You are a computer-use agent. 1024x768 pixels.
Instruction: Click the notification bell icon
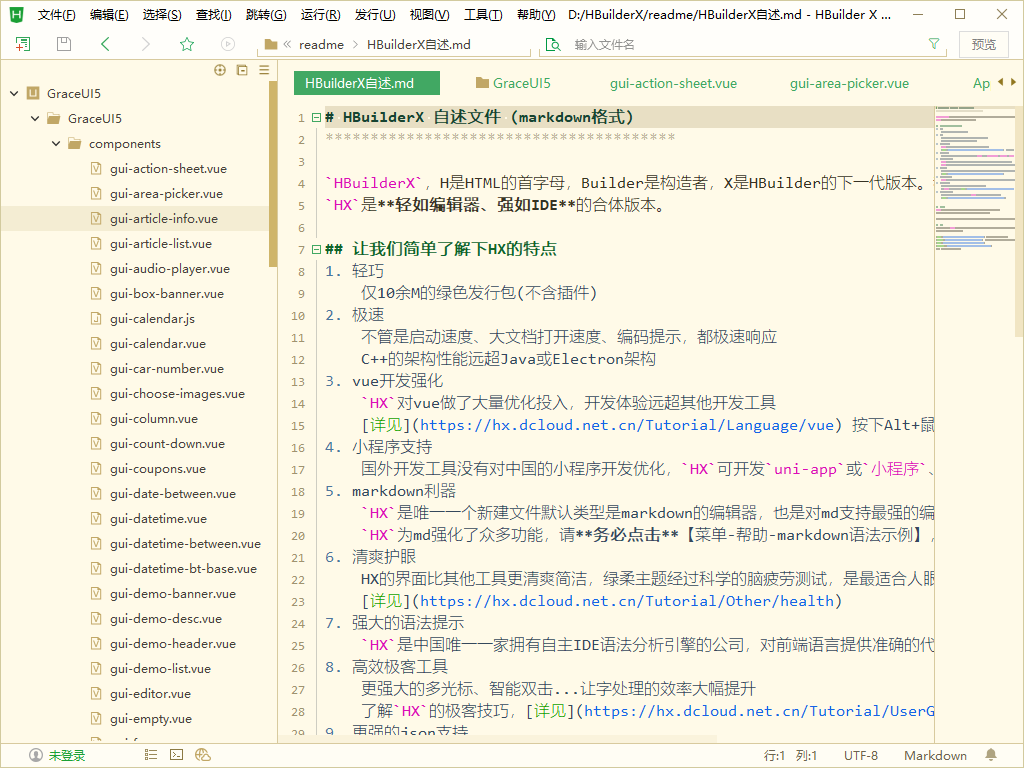pyautogui.click(x=991, y=755)
